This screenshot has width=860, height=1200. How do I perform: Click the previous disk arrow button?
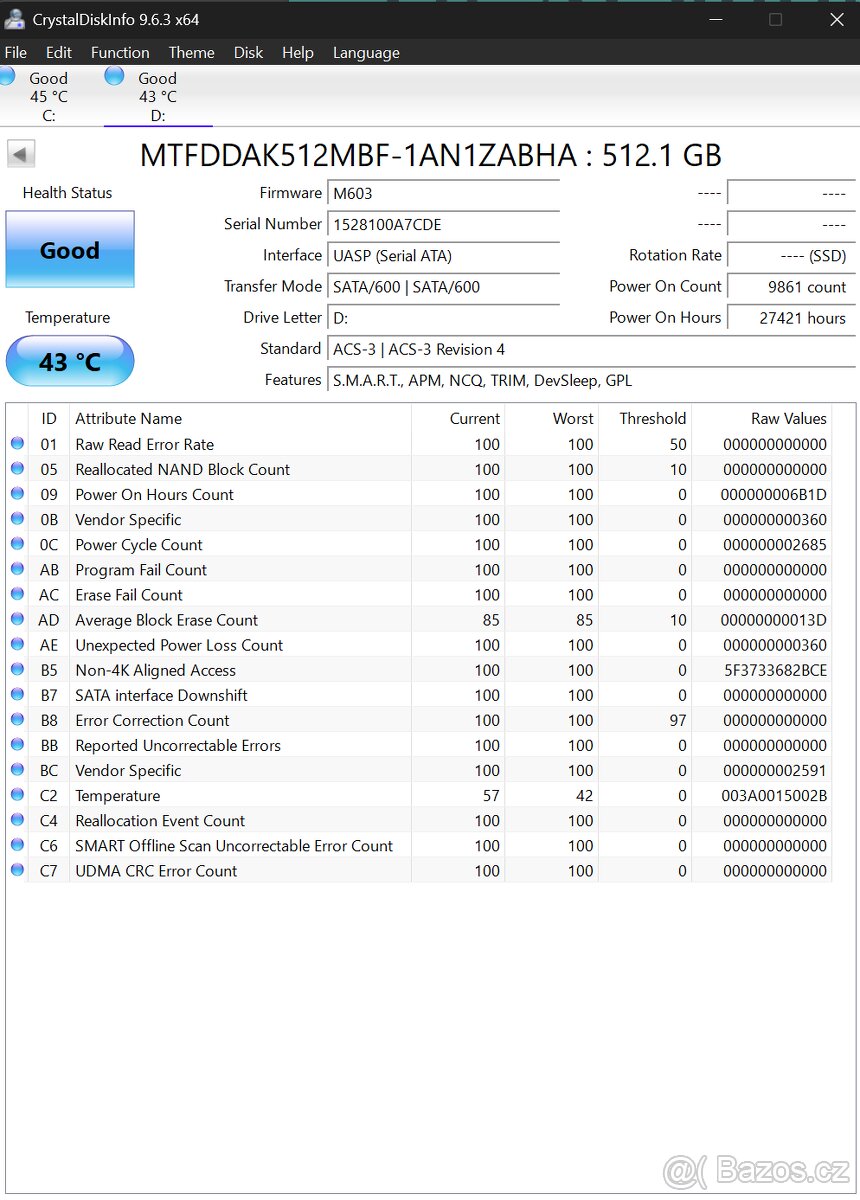[x=21, y=154]
